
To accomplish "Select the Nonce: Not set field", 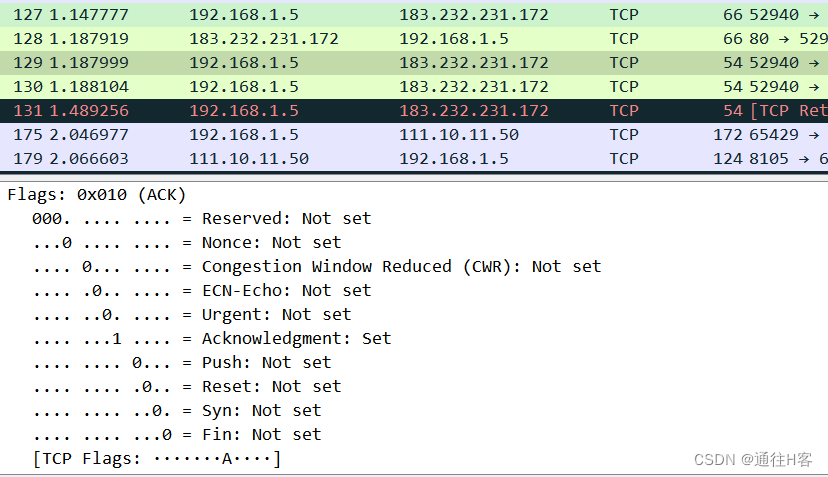I will (271, 242).
